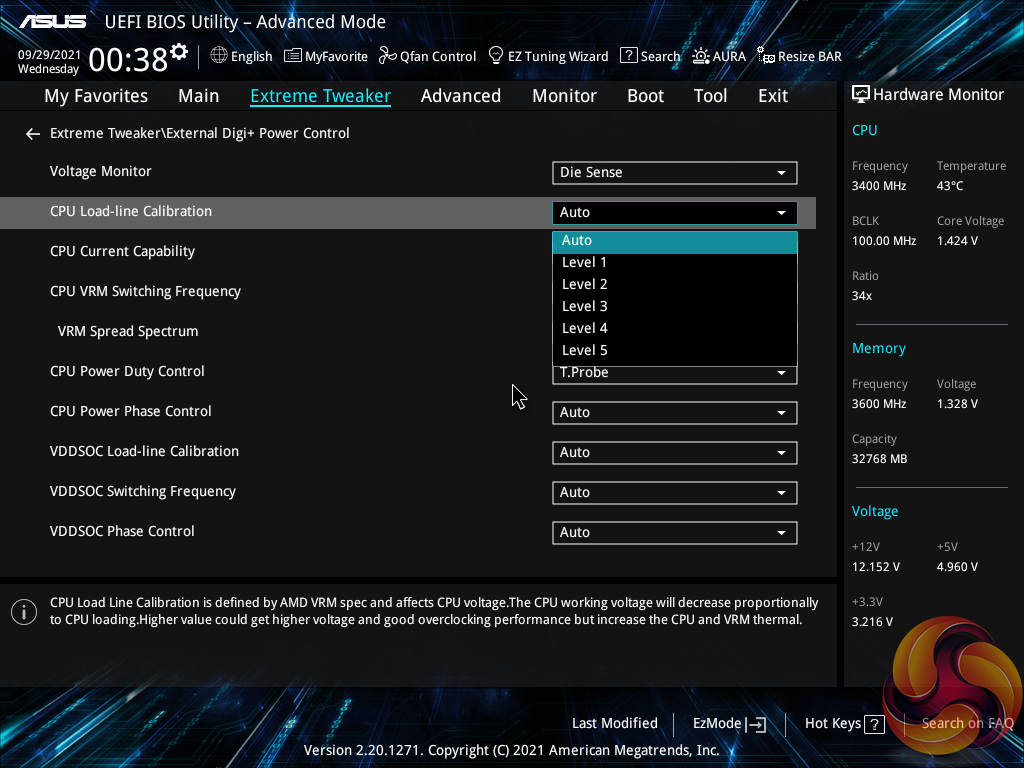Image resolution: width=1024 pixels, height=768 pixels.
Task: Open VDDSOC Load-line Calibration dropdown
Action: point(675,453)
